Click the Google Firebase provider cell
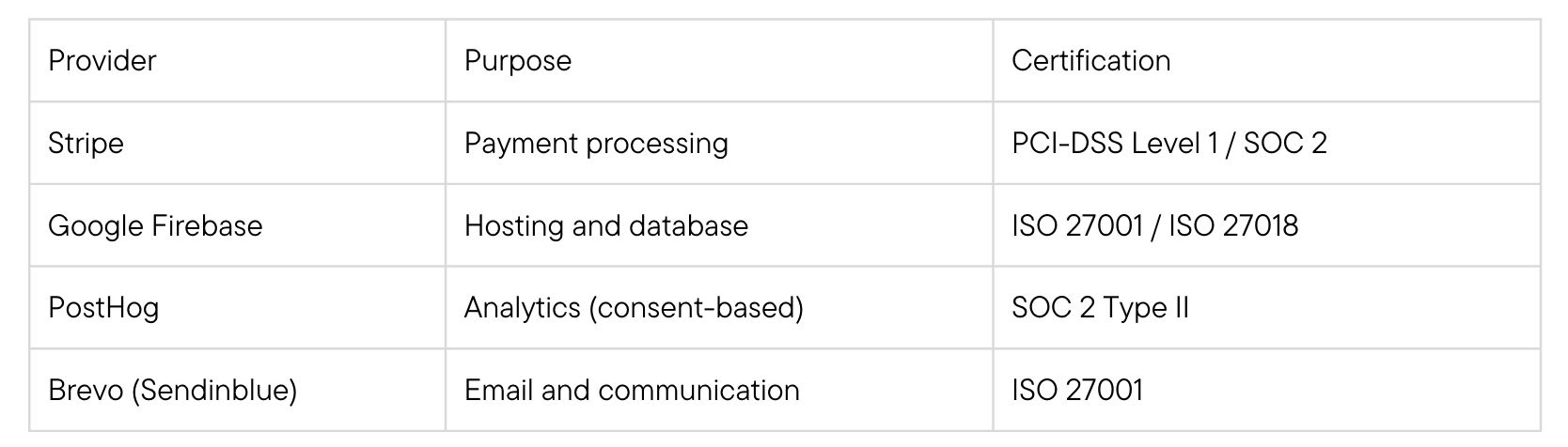Image resolution: width=1568 pixels, height=447 pixels. [x=155, y=226]
